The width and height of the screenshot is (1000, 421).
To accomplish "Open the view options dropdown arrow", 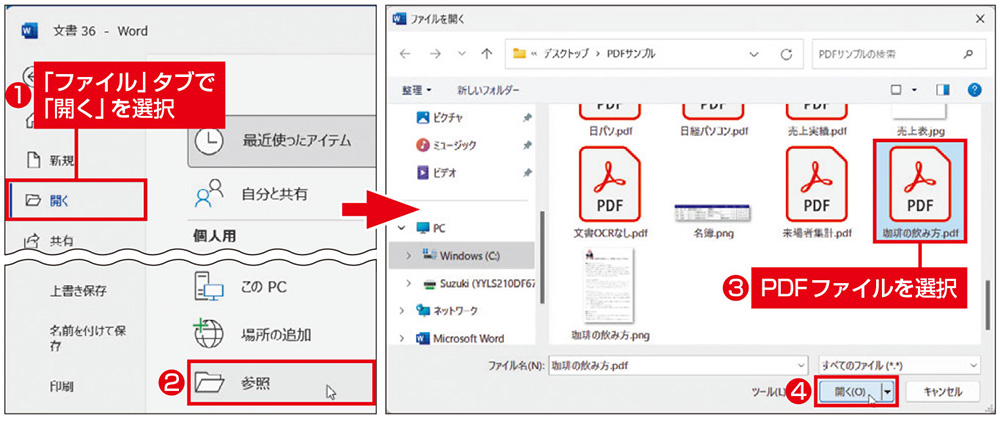I will click(914, 90).
